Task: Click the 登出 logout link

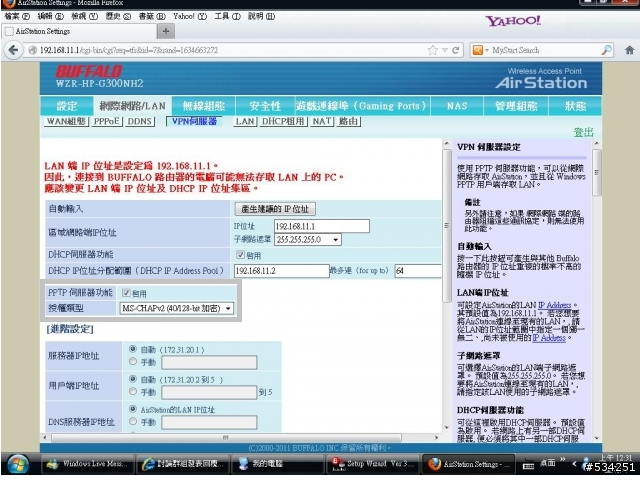Action: click(x=583, y=132)
